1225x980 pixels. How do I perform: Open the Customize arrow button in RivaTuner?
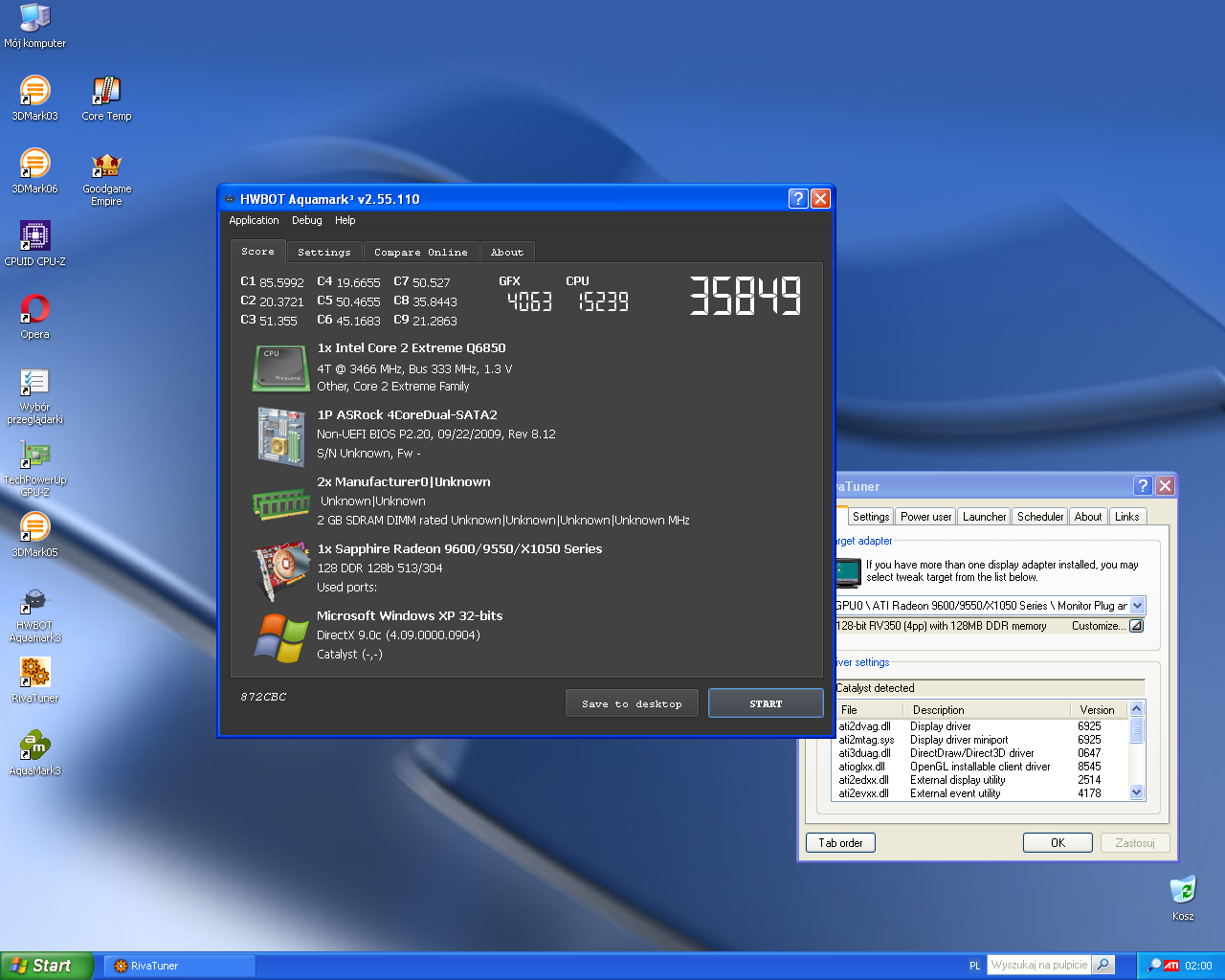(x=1136, y=626)
